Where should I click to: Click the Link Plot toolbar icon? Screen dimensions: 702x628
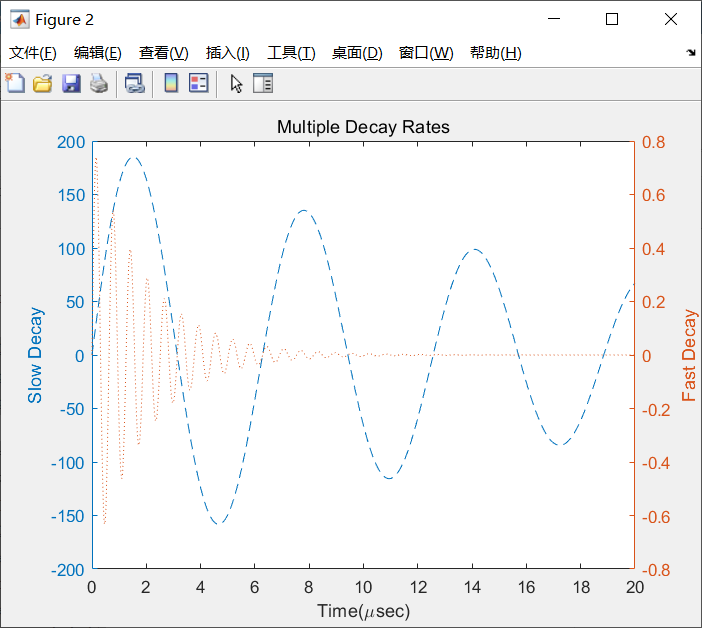pyautogui.click(x=134, y=84)
